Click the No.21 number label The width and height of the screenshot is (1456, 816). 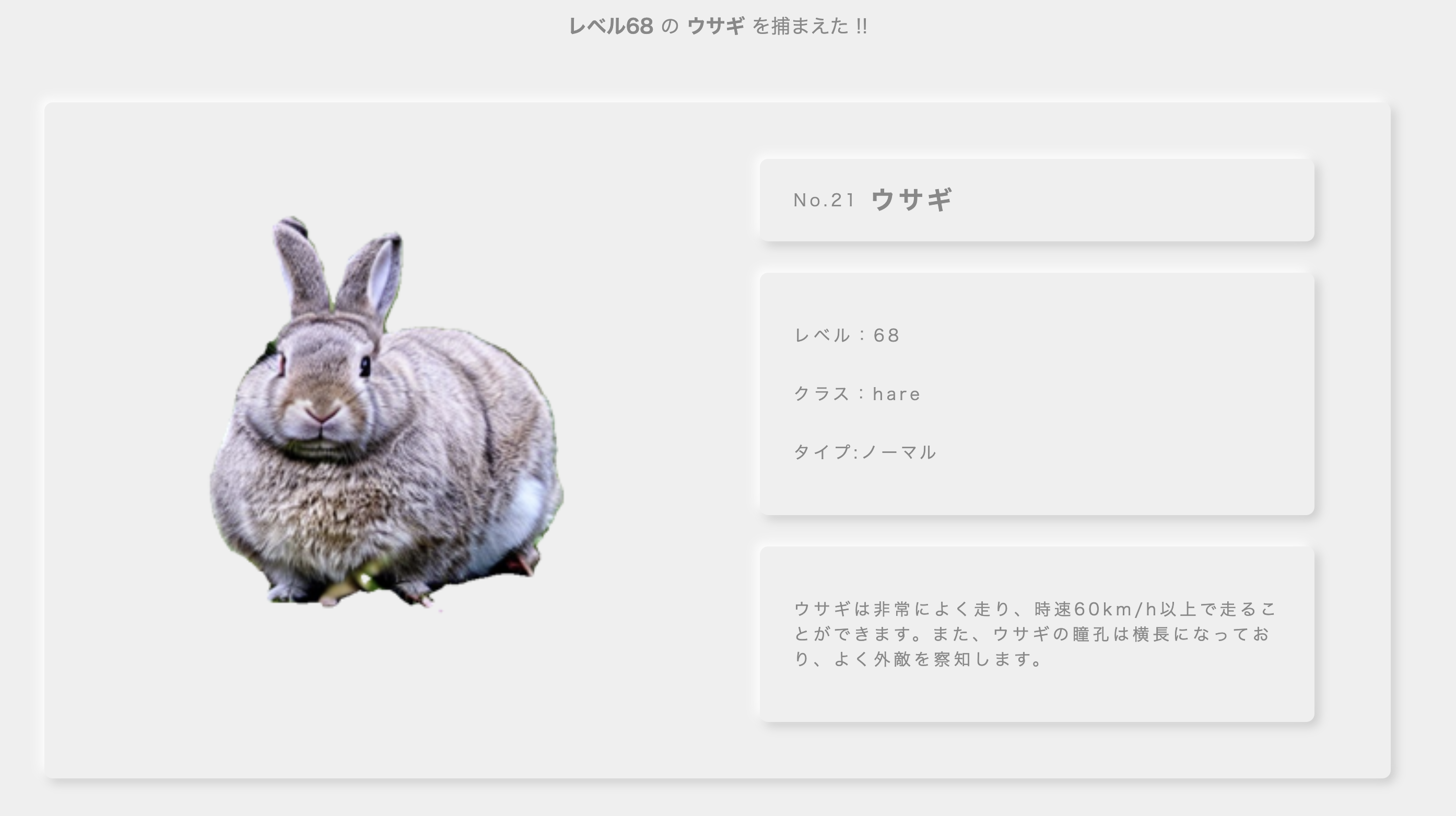click(x=824, y=200)
